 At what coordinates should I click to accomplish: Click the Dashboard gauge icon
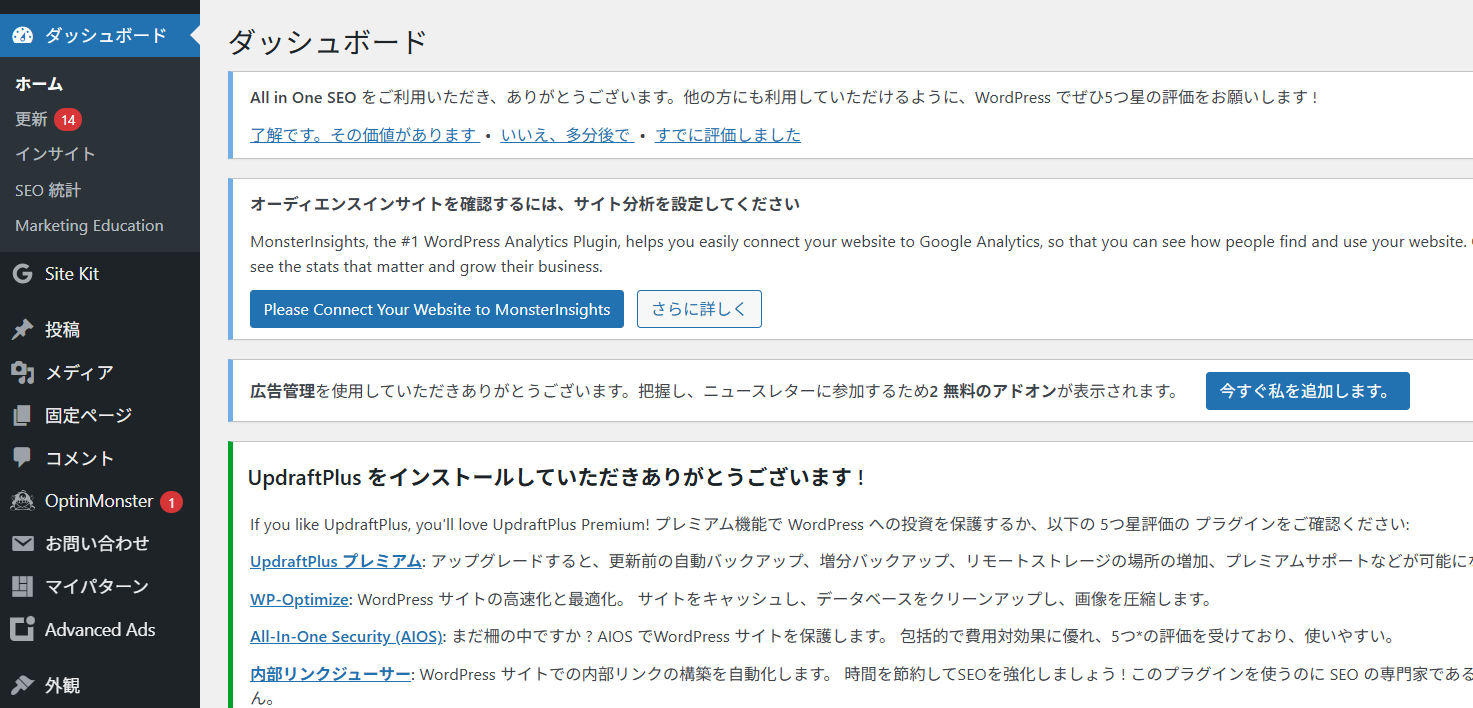[x=22, y=36]
